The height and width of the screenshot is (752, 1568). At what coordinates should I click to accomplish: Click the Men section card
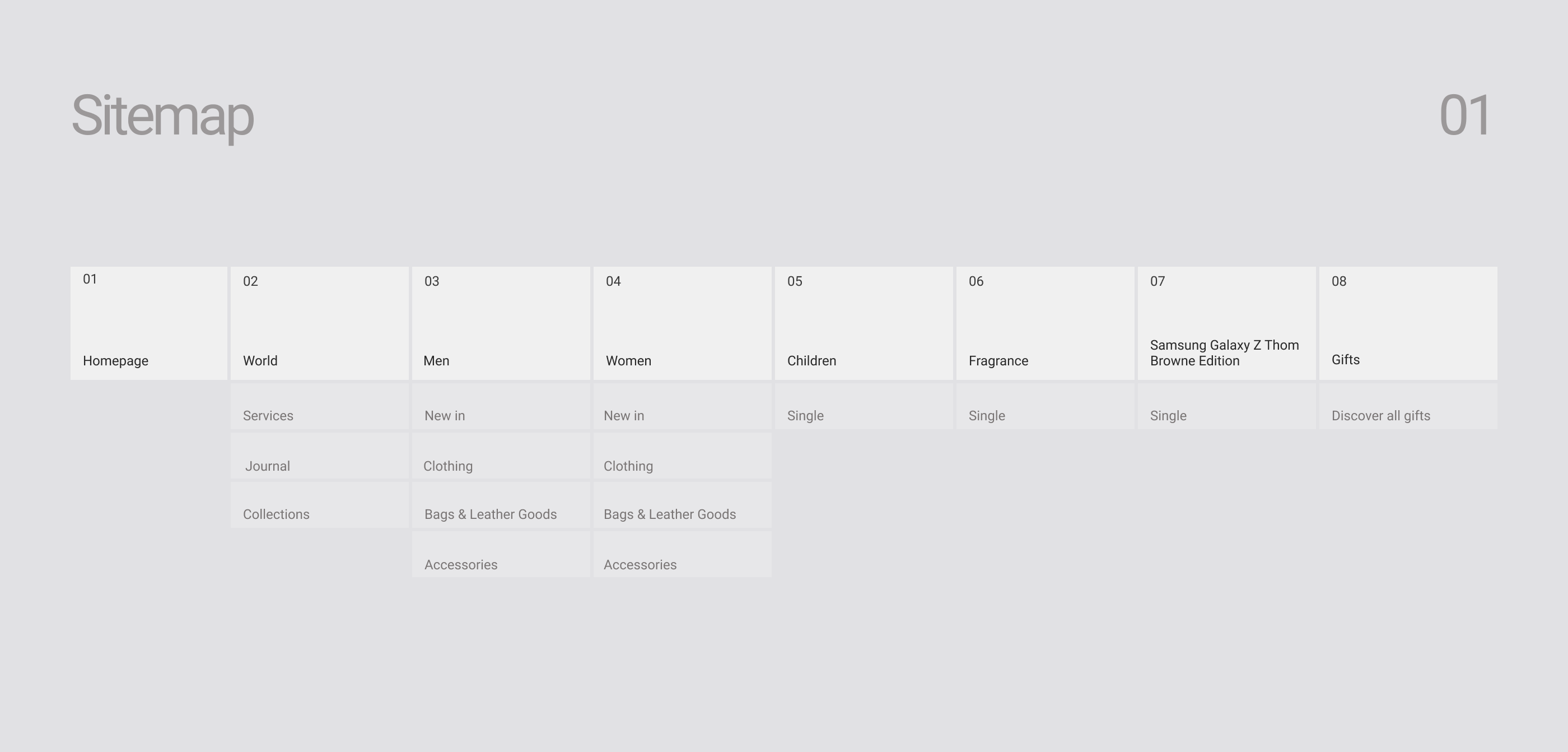click(x=500, y=323)
